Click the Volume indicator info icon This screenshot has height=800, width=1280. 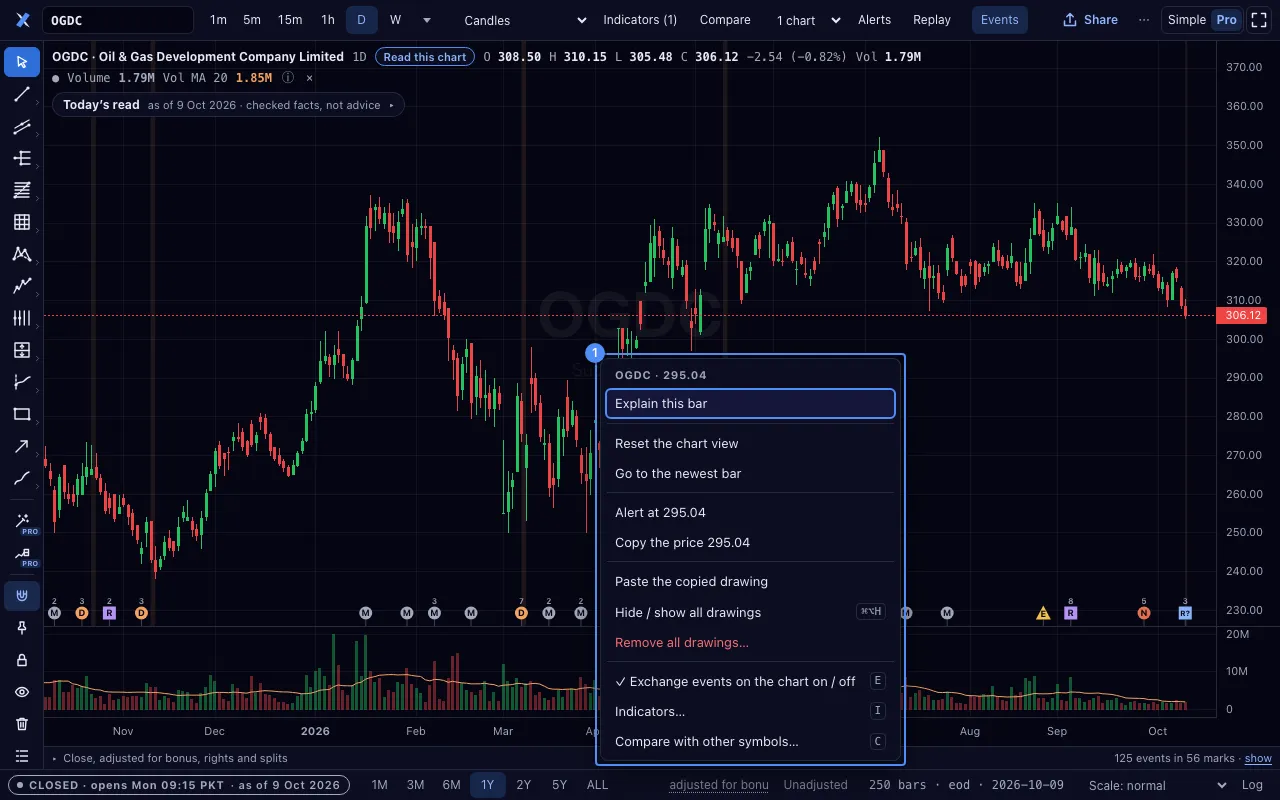pos(288,77)
